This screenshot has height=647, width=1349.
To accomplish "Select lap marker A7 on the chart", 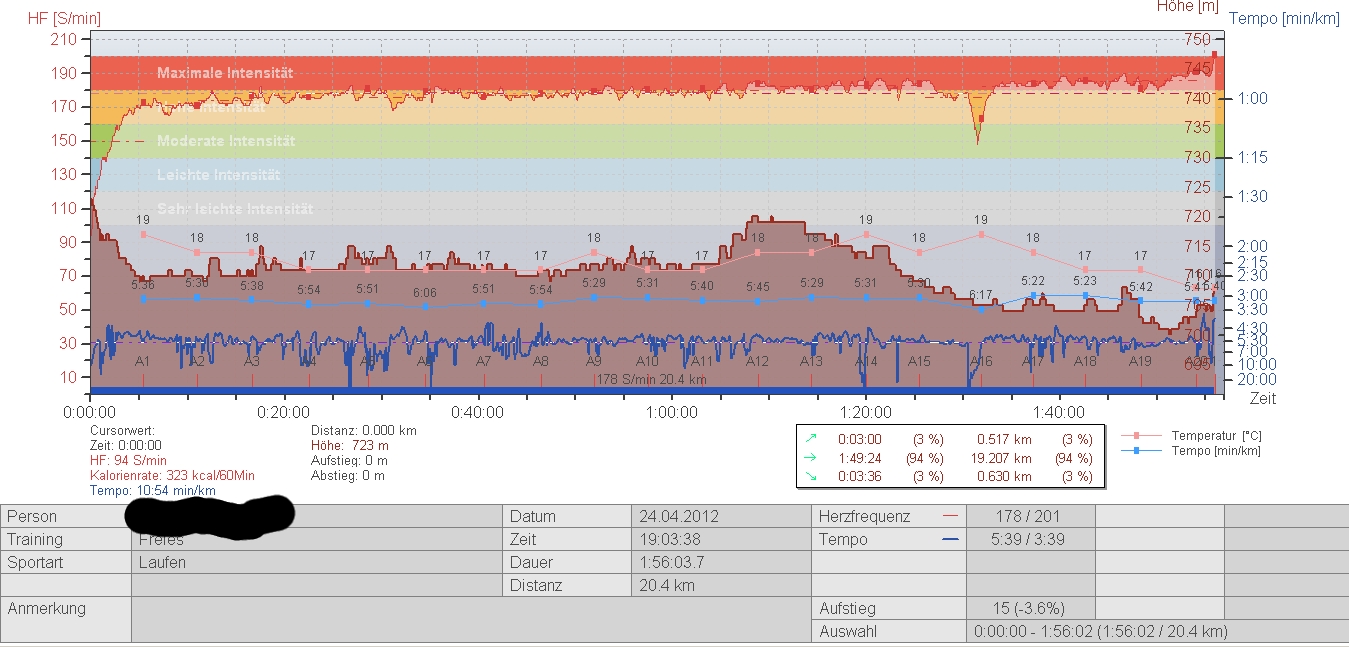I will coord(484,361).
